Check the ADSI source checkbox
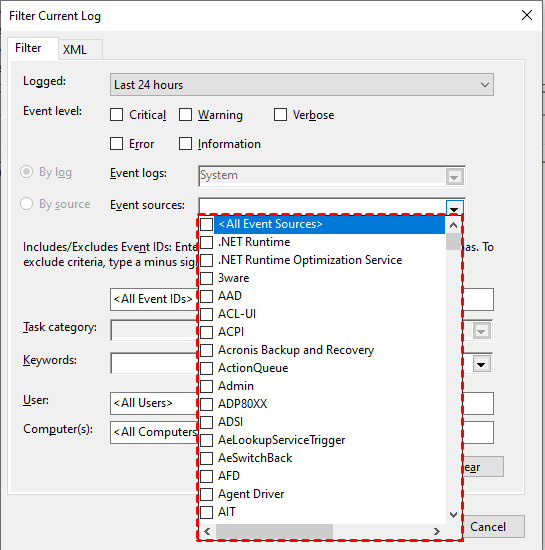The width and height of the screenshot is (545, 550). click(x=207, y=422)
